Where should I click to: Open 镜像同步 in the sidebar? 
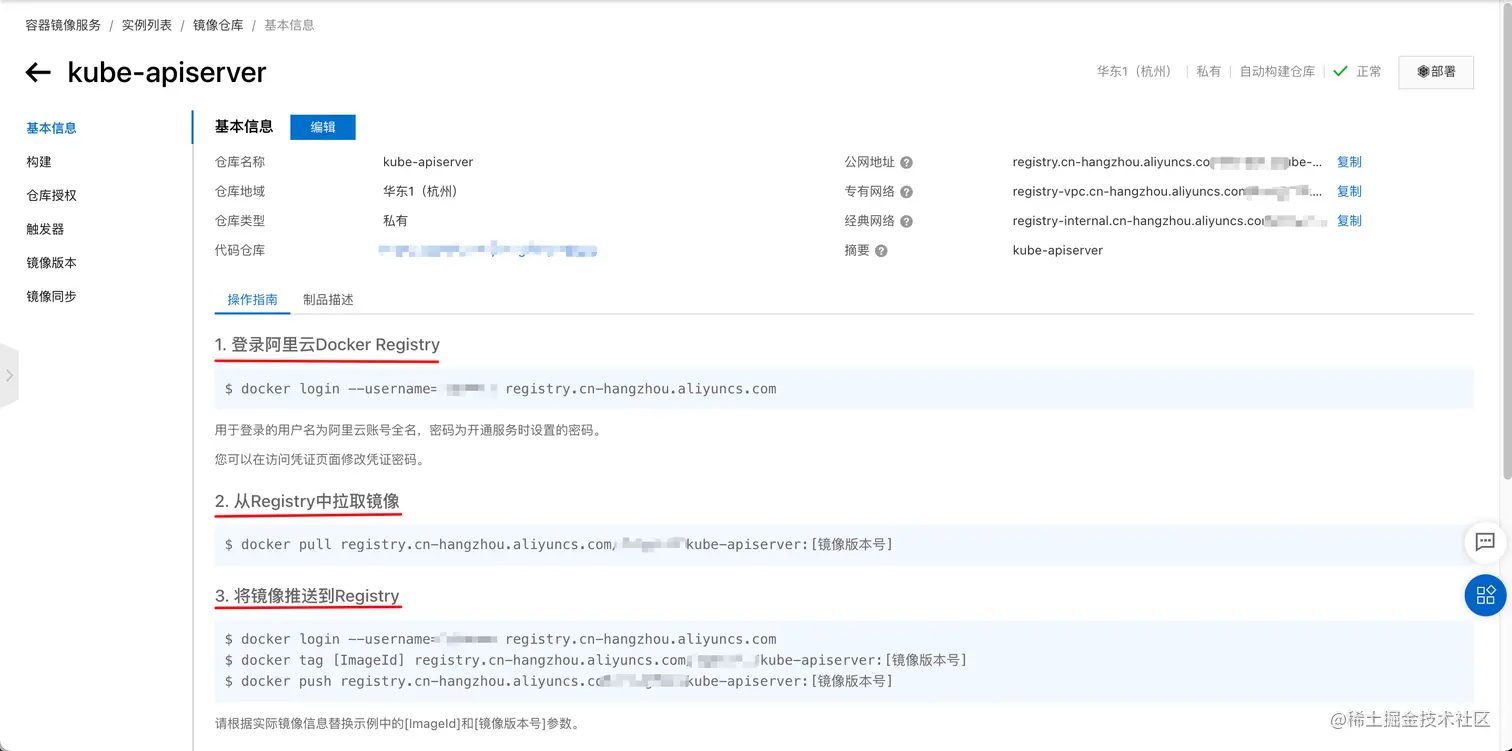click(52, 297)
